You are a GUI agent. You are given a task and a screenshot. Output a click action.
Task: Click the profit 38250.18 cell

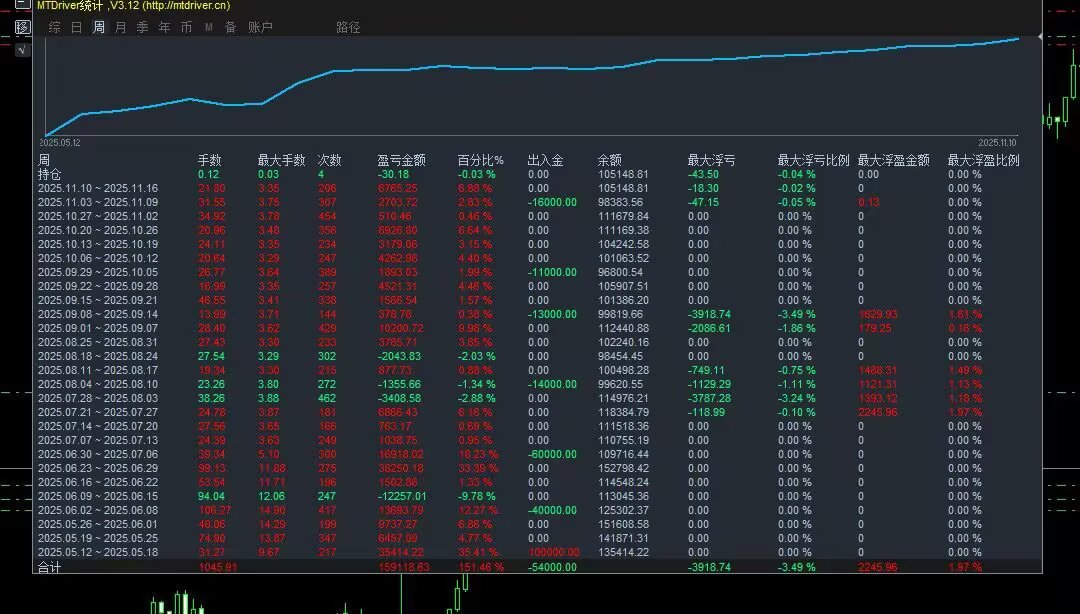(x=401, y=469)
